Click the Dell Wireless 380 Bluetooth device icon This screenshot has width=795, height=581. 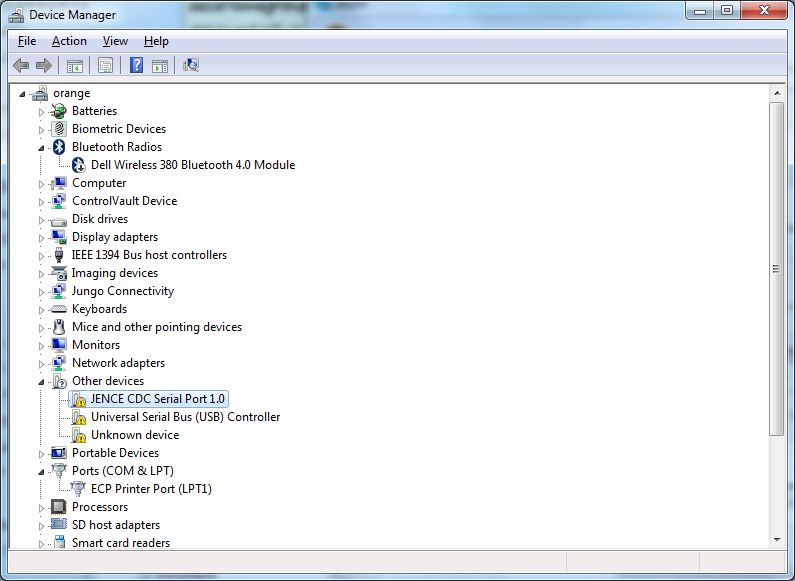[x=78, y=165]
